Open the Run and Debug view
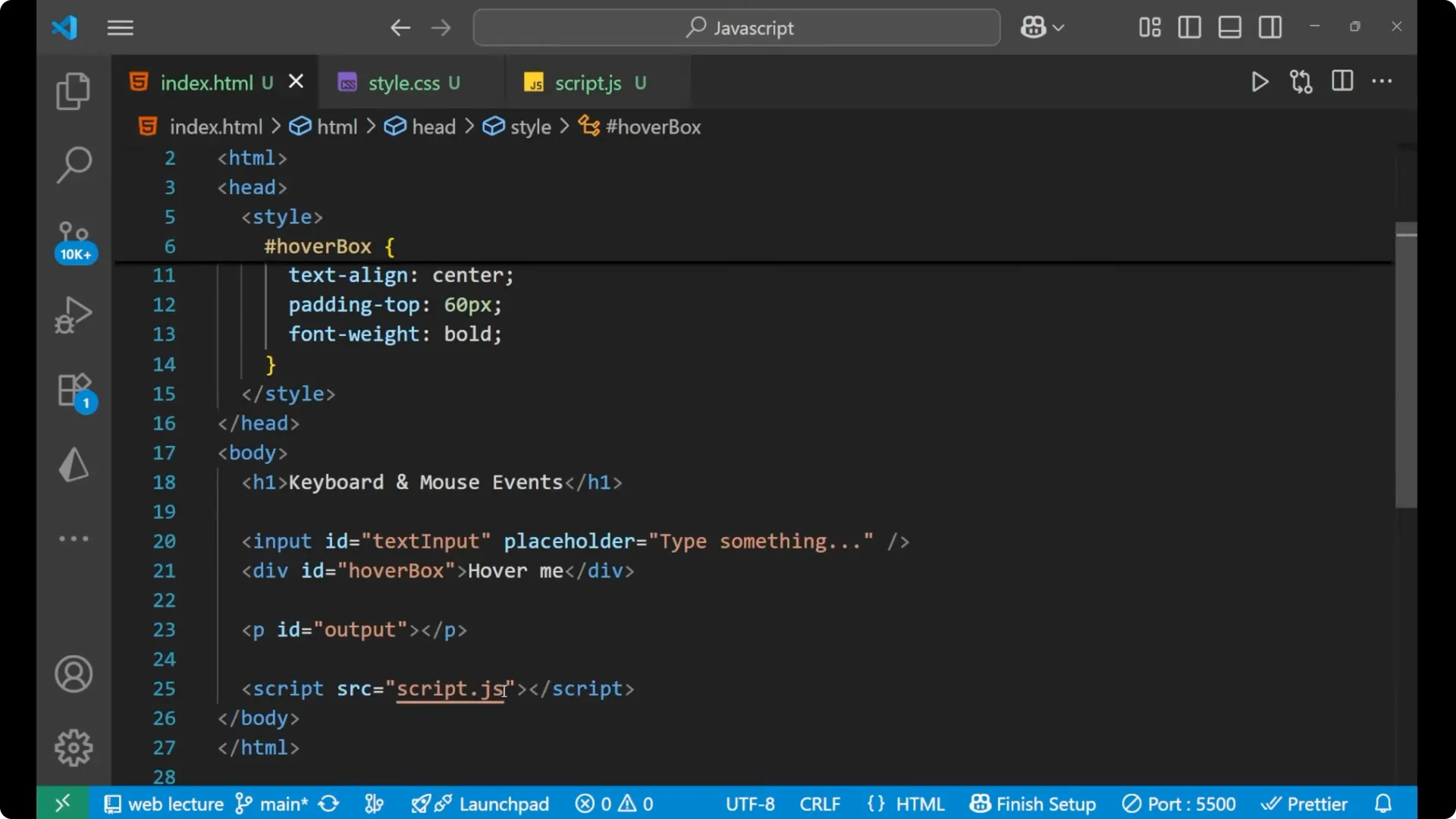The width and height of the screenshot is (1456, 819). click(x=73, y=315)
